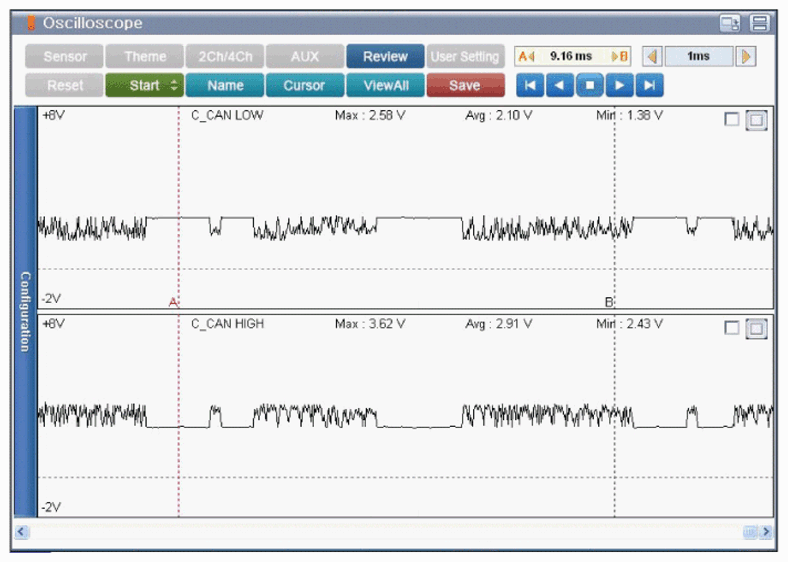
Task: Click the Name button
Action: (x=225, y=85)
